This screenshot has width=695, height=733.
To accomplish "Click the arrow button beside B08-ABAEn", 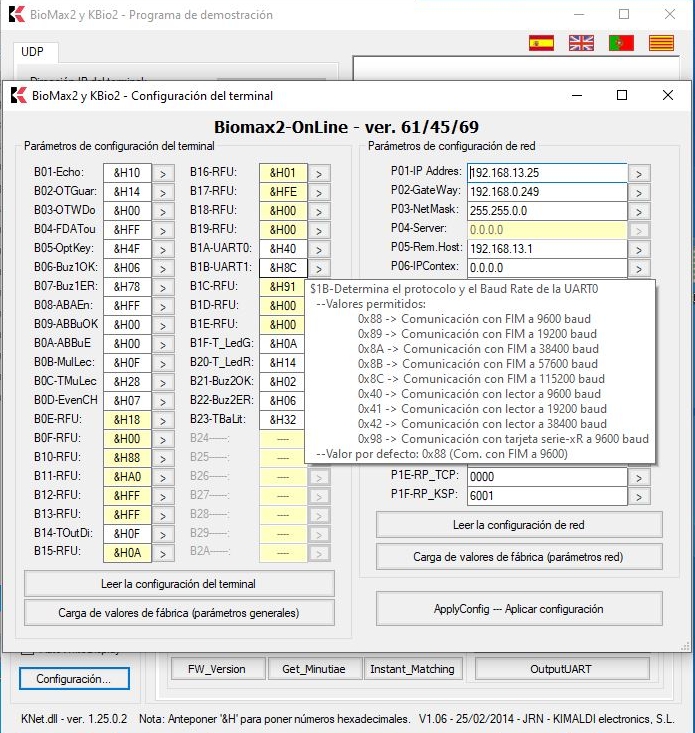I will click(163, 307).
